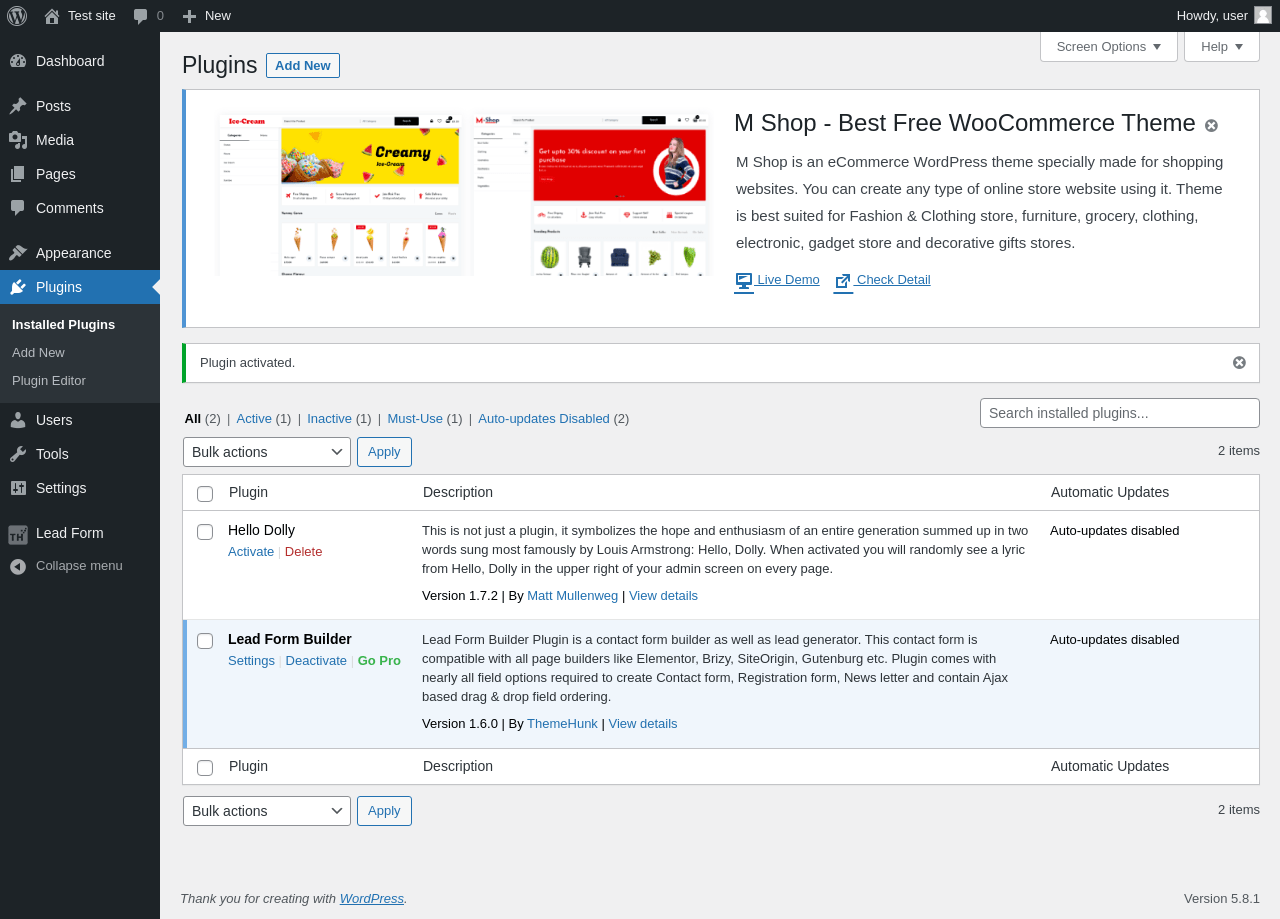Activate the Hello Dolly plugin
This screenshot has width=1280, height=919.
[251, 552]
